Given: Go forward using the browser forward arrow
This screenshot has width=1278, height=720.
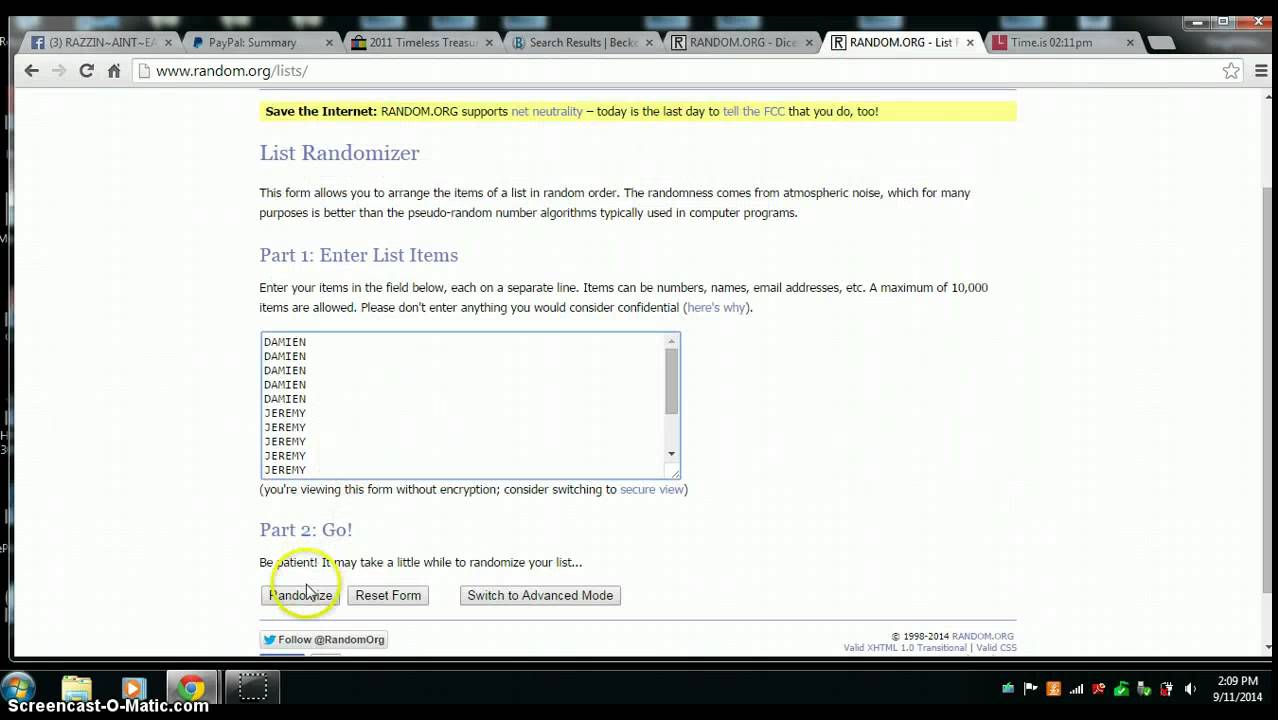Looking at the screenshot, I should [x=59, y=71].
